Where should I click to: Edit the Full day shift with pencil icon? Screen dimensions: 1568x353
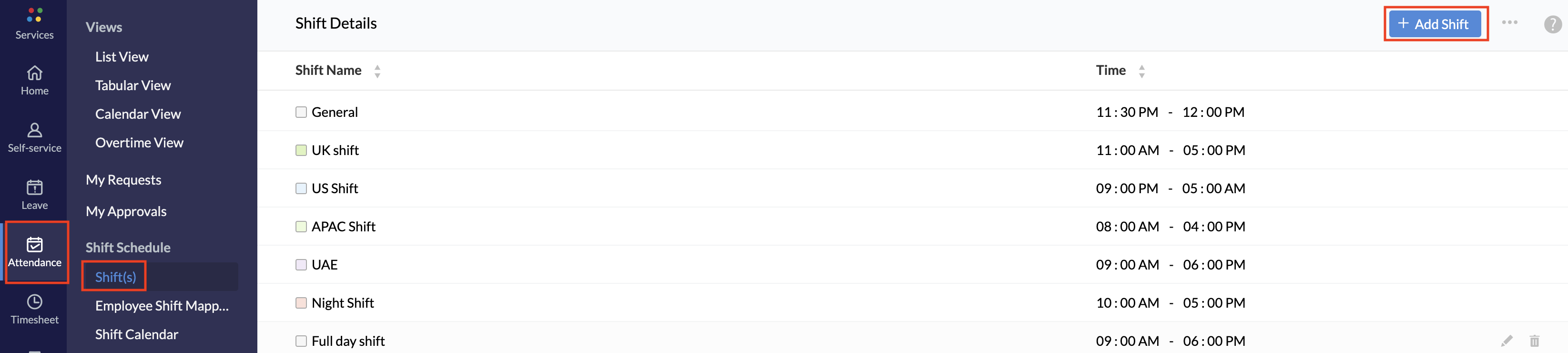[x=1507, y=341]
